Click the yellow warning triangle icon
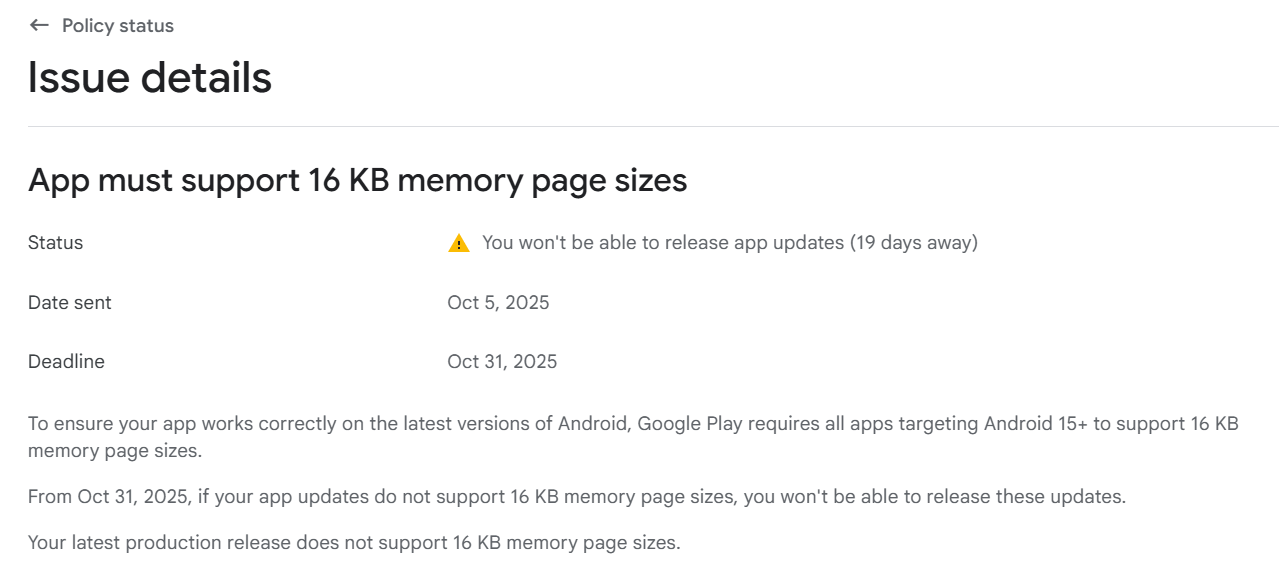Image resolution: width=1279 pixels, height=572 pixels. pyautogui.click(x=459, y=243)
